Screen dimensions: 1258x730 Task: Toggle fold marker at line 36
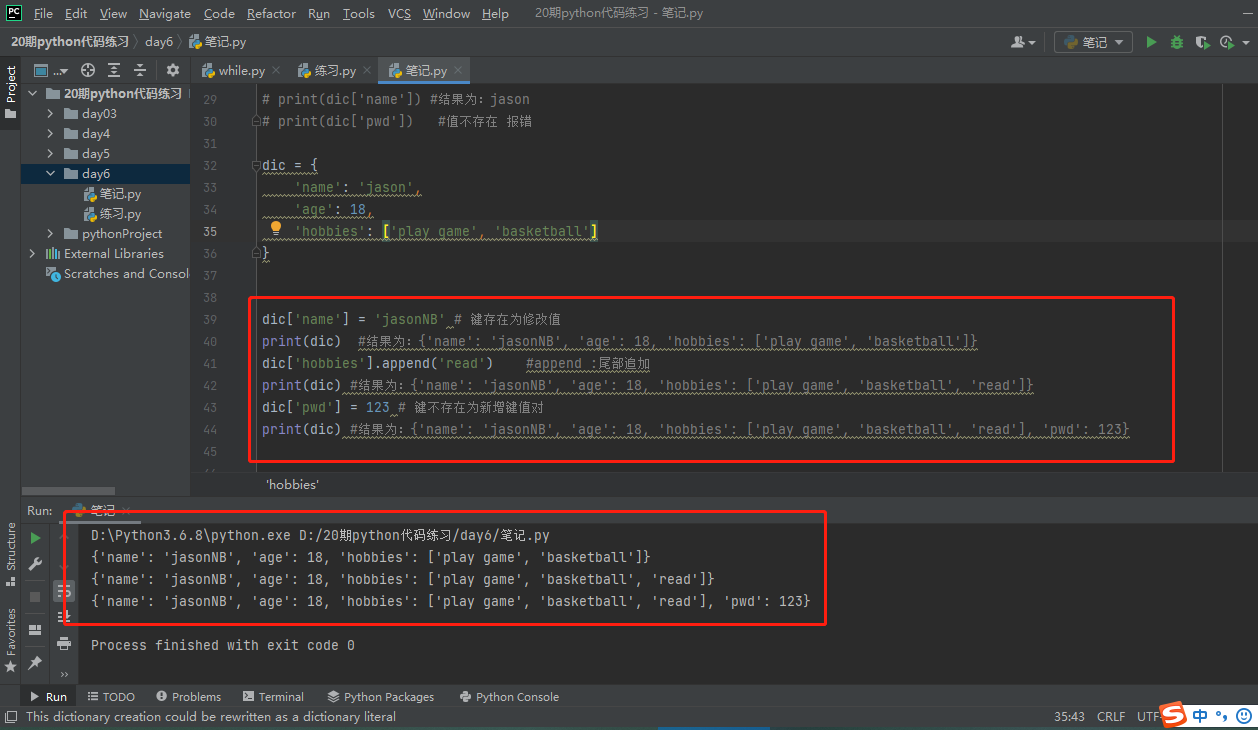click(256, 253)
